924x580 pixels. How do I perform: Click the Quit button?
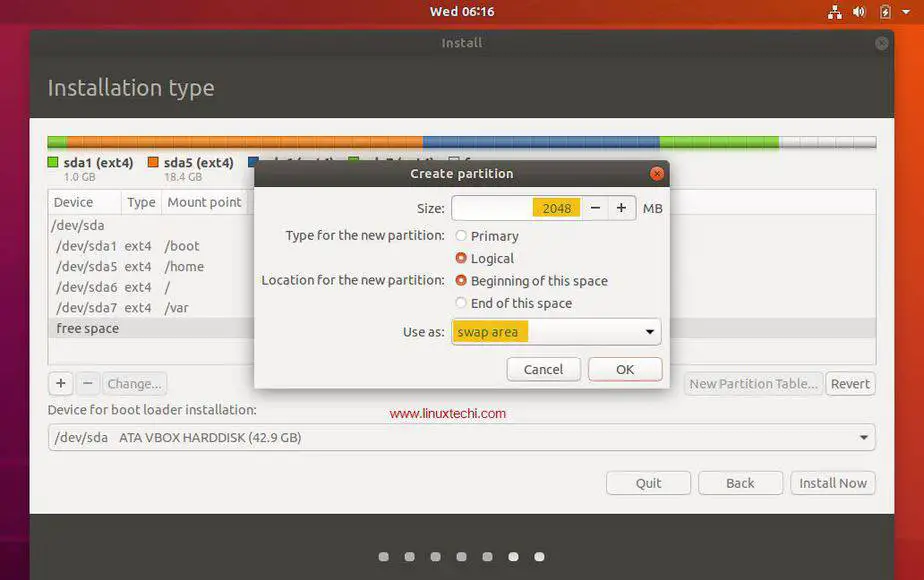click(x=648, y=483)
